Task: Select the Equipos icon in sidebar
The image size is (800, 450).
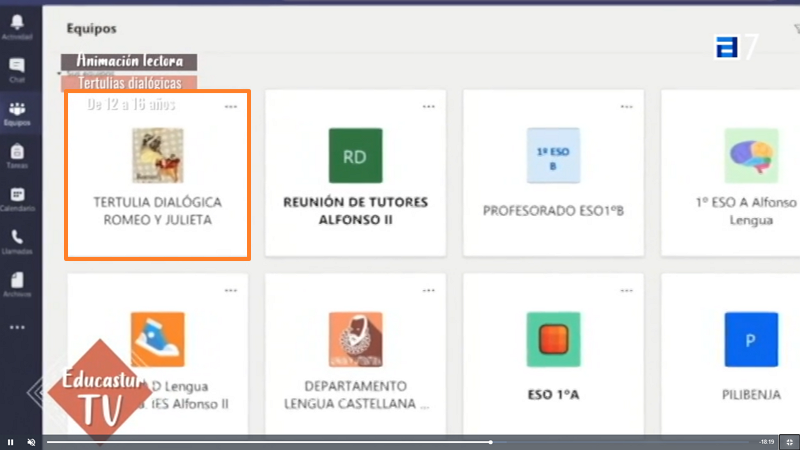Action: (x=17, y=109)
